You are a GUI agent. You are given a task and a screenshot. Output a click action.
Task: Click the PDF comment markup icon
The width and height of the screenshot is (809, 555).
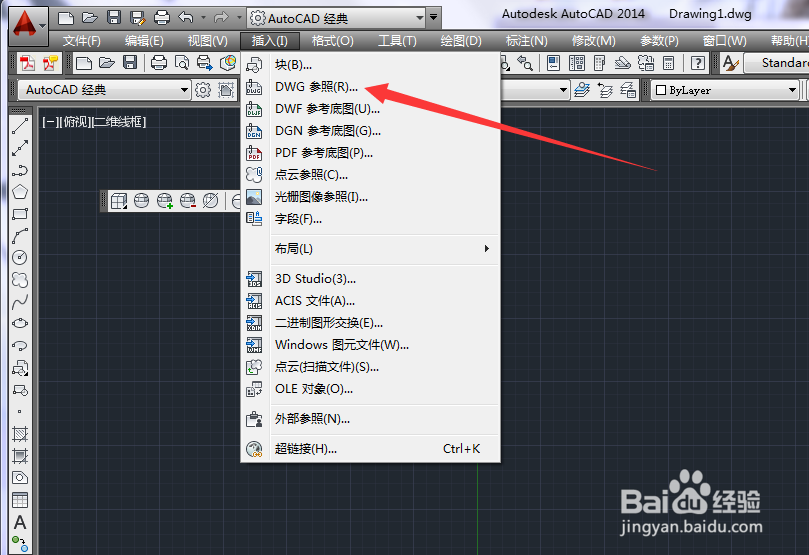click(51, 63)
